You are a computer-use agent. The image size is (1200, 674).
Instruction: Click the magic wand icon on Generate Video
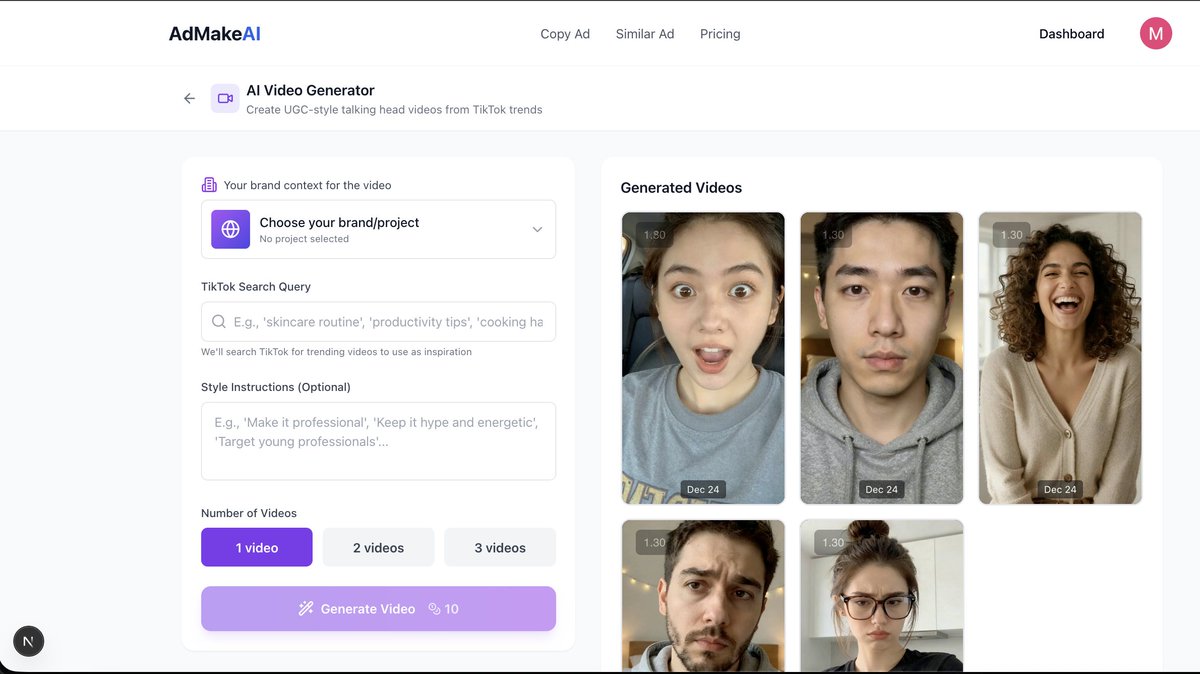pyautogui.click(x=306, y=608)
